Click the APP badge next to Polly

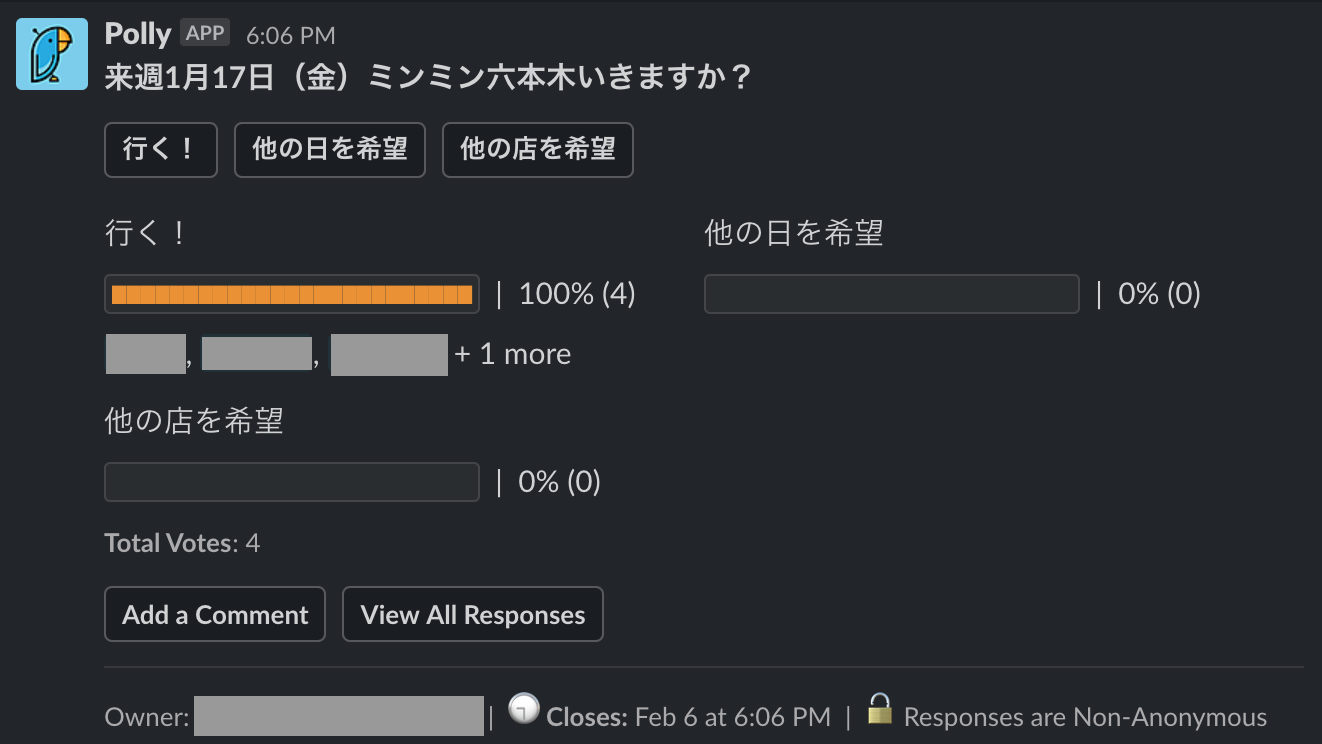tap(205, 33)
